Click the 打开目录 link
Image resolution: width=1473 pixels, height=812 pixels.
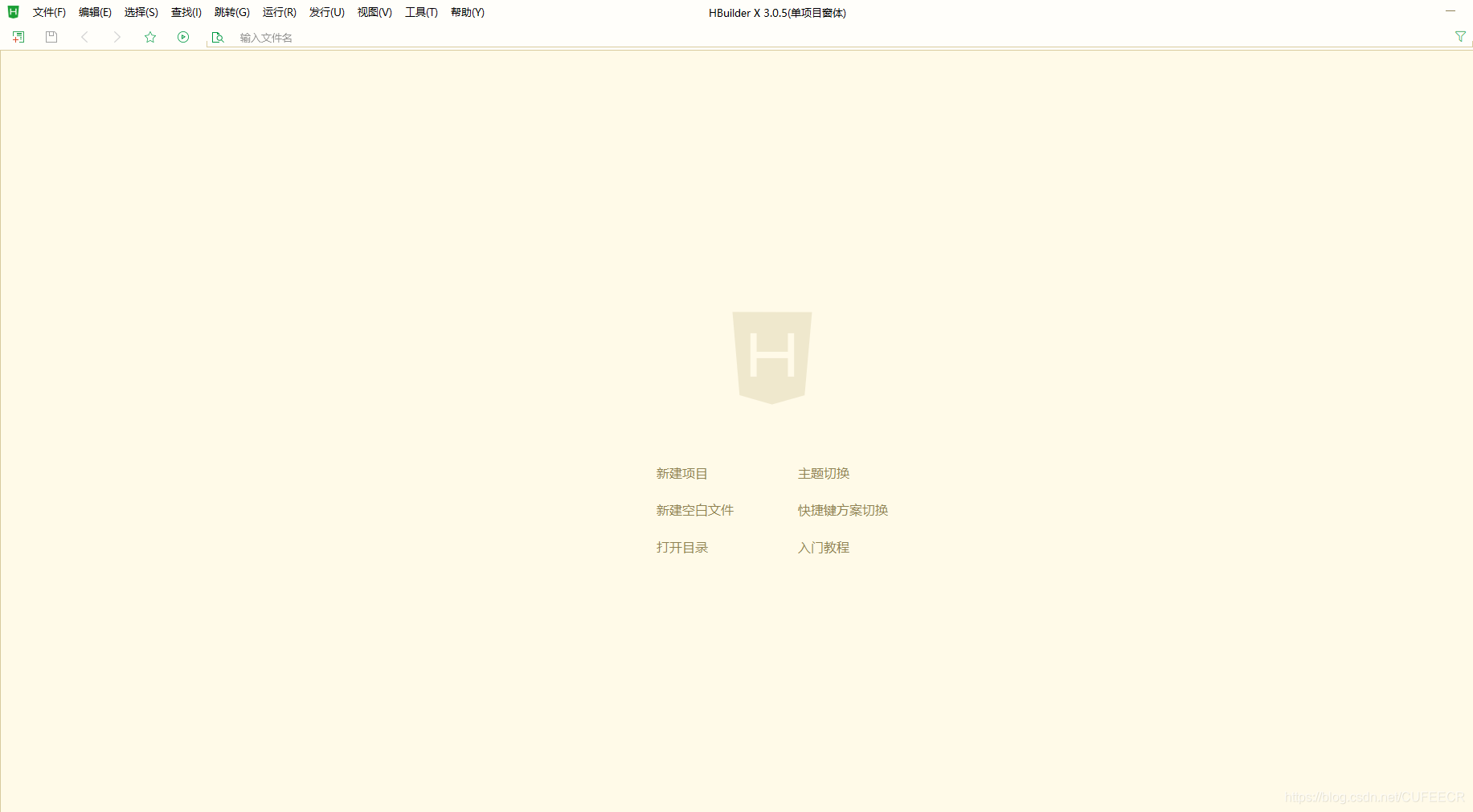[x=681, y=548]
